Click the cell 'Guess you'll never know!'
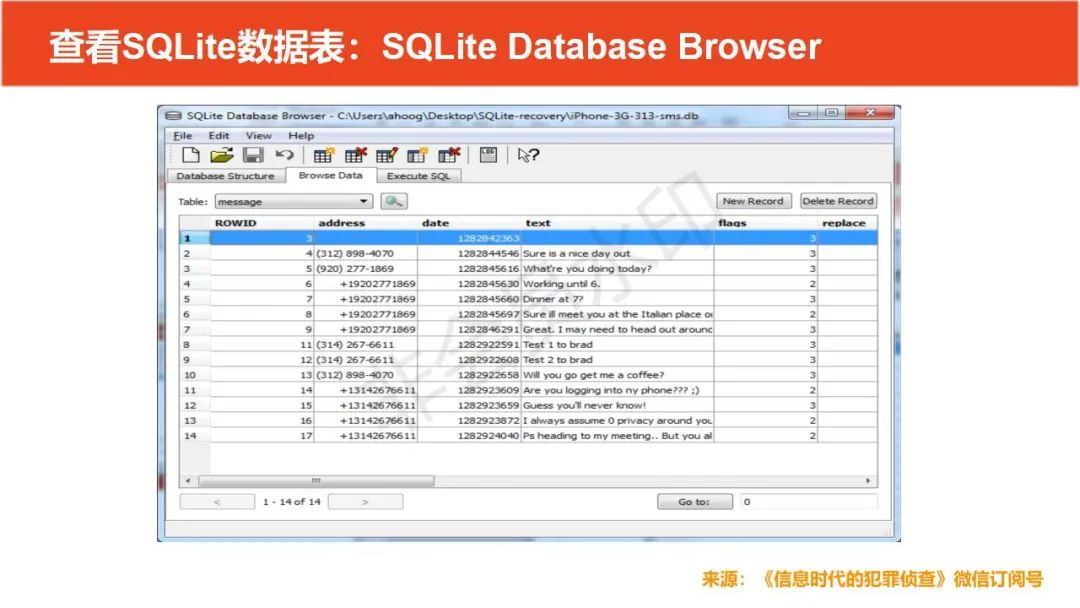Image resolution: width=1080 pixels, height=608 pixels. (618, 406)
